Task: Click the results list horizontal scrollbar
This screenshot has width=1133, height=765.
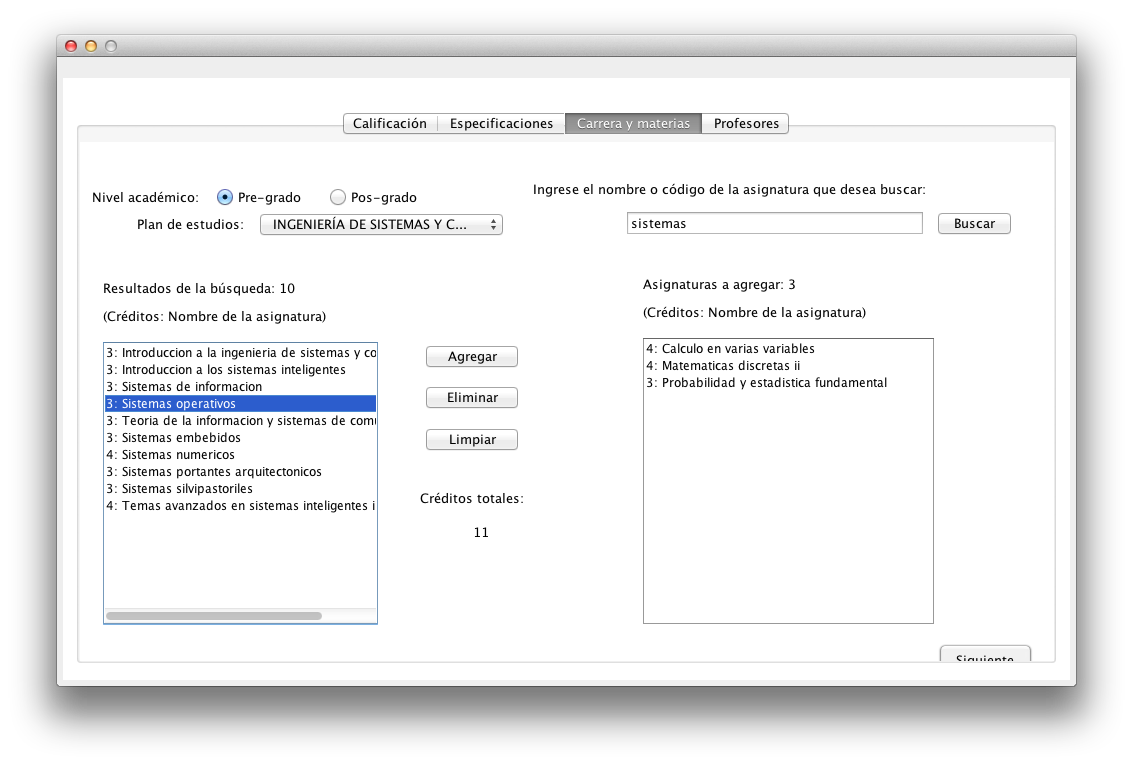Action: (x=214, y=615)
